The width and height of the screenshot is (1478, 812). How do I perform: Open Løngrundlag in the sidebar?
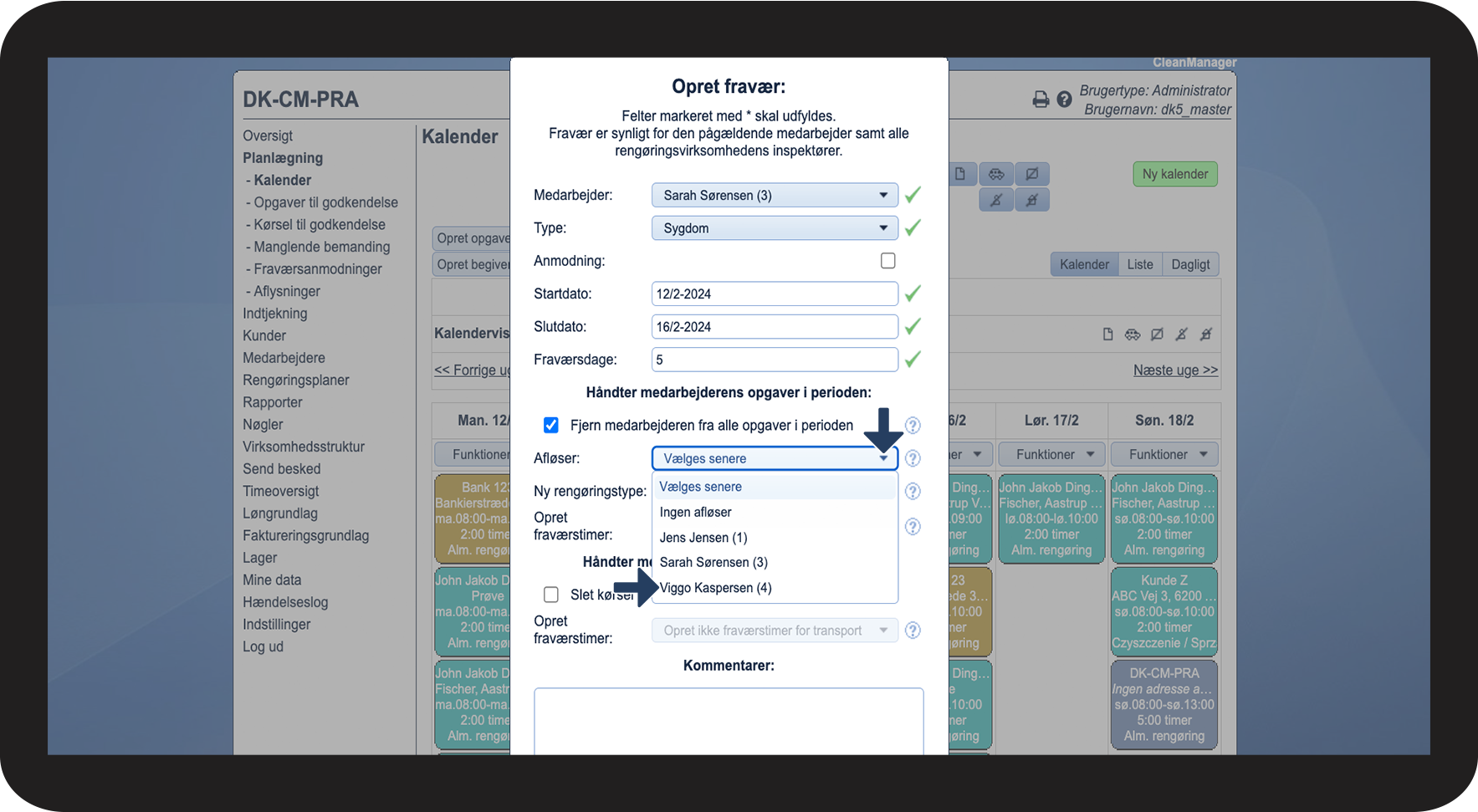point(280,513)
